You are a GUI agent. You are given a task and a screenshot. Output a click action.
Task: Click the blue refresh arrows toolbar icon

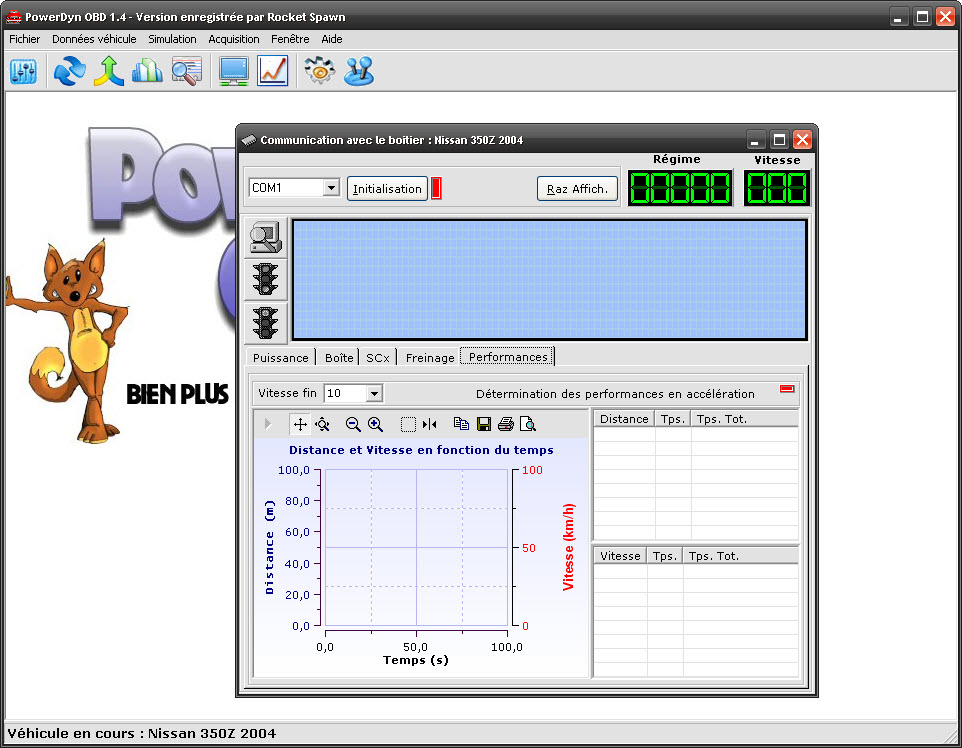pyautogui.click(x=70, y=71)
